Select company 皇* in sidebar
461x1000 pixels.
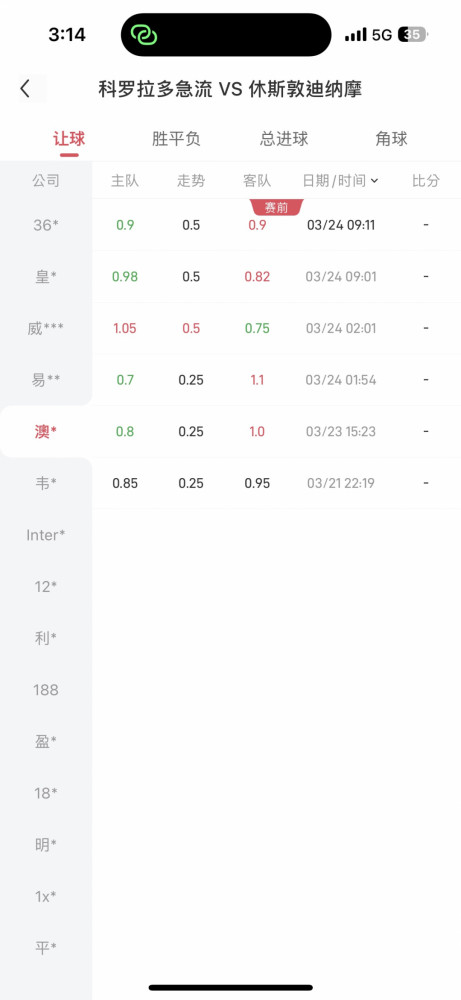[46, 277]
